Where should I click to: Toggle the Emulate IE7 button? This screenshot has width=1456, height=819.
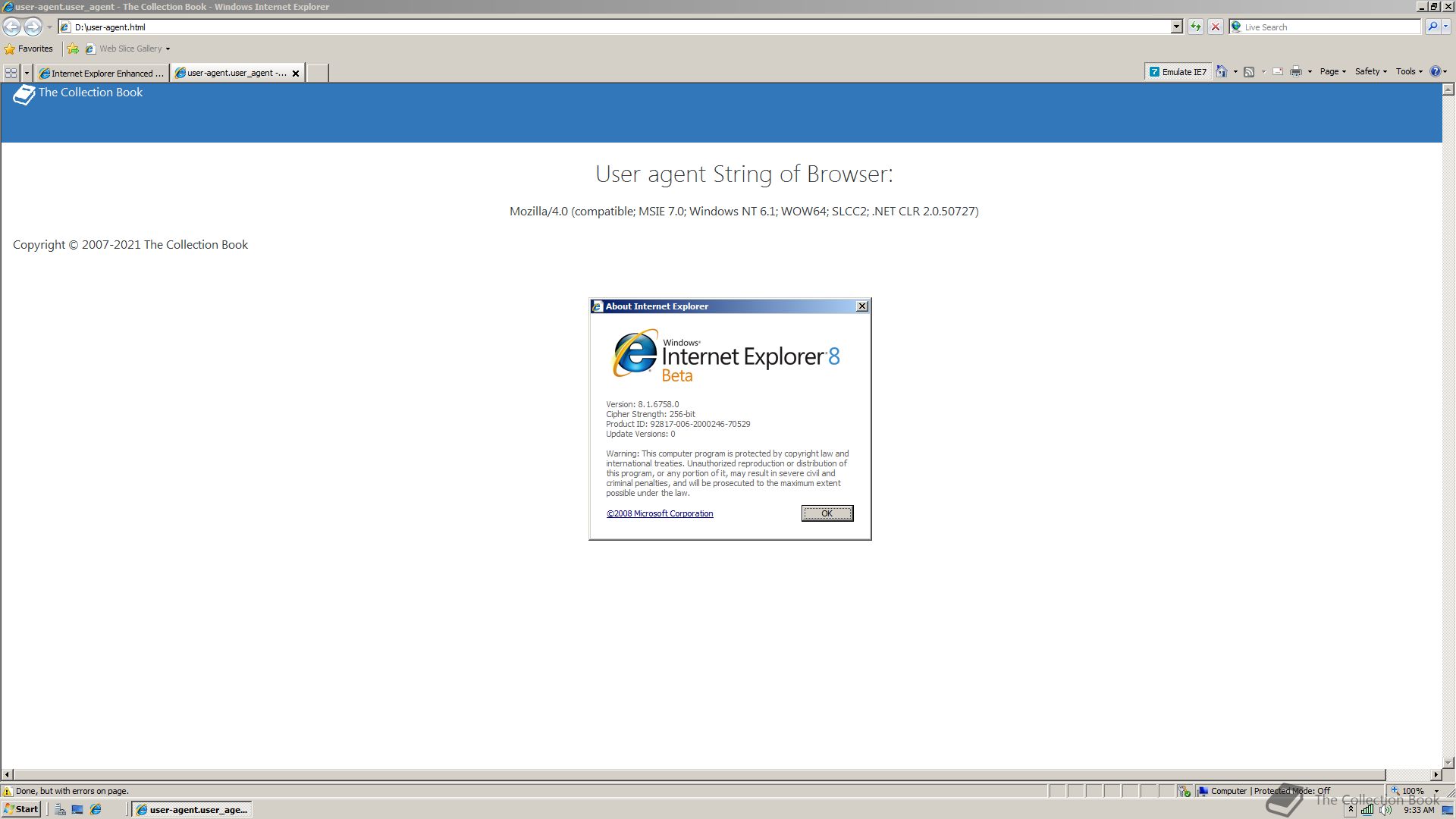pos(1178,71)
